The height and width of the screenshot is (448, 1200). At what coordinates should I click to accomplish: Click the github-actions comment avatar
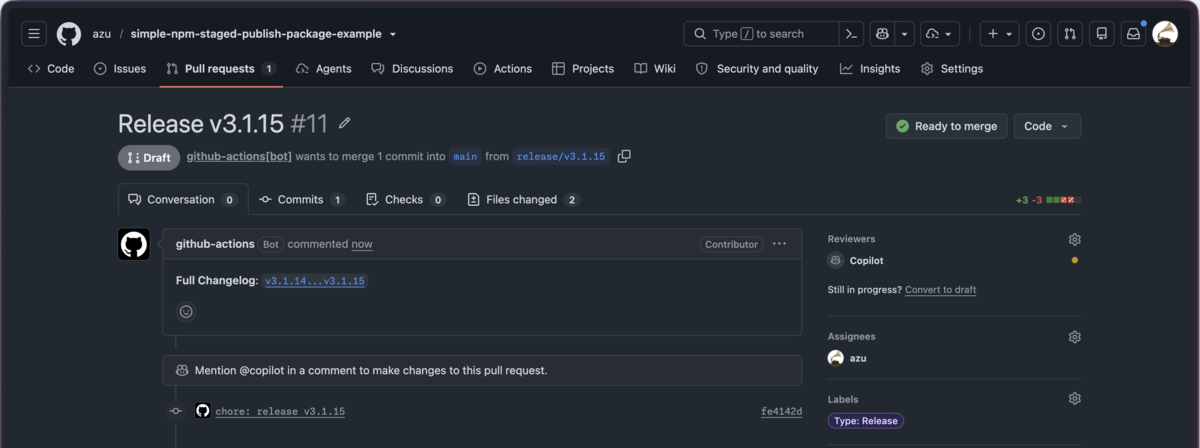[134, 245]
